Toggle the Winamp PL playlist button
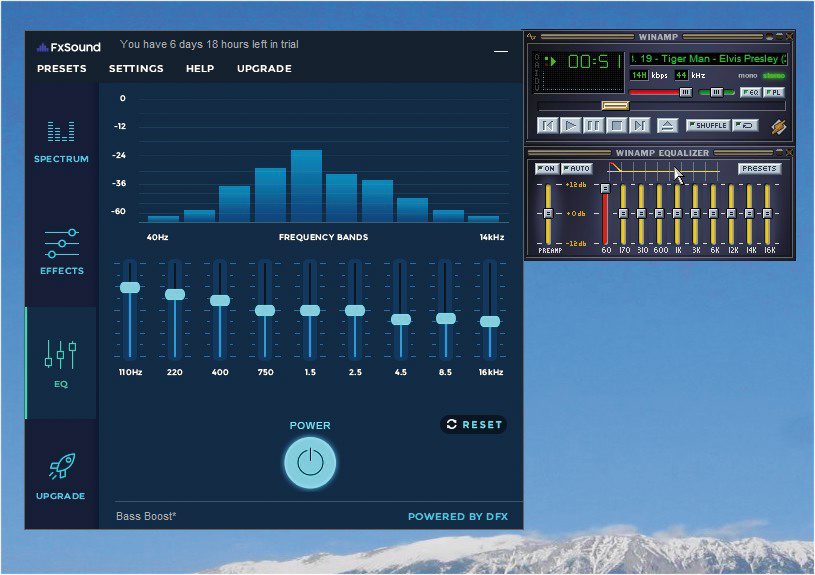 [x=773, y=93]
